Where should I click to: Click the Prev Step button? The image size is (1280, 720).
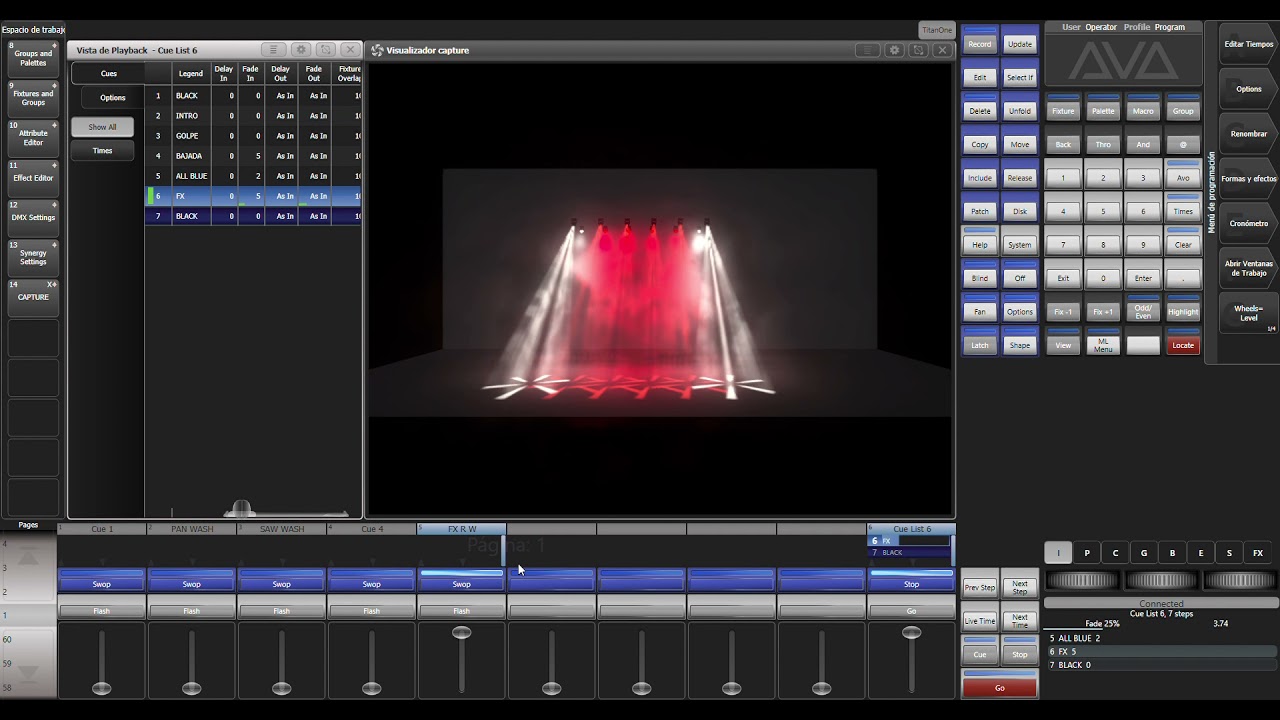[x=980, y=587]
